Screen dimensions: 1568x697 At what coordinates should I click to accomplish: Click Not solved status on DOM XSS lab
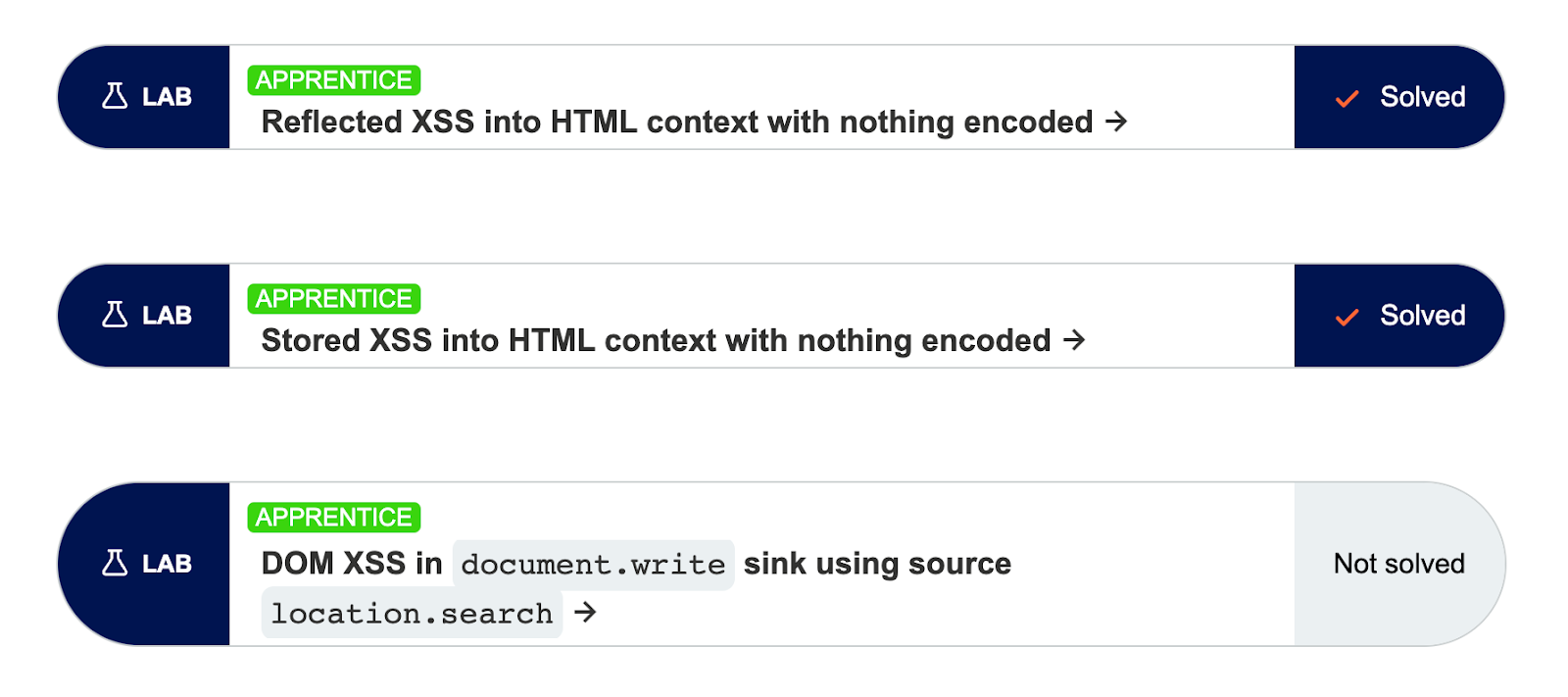(1398, 564)
